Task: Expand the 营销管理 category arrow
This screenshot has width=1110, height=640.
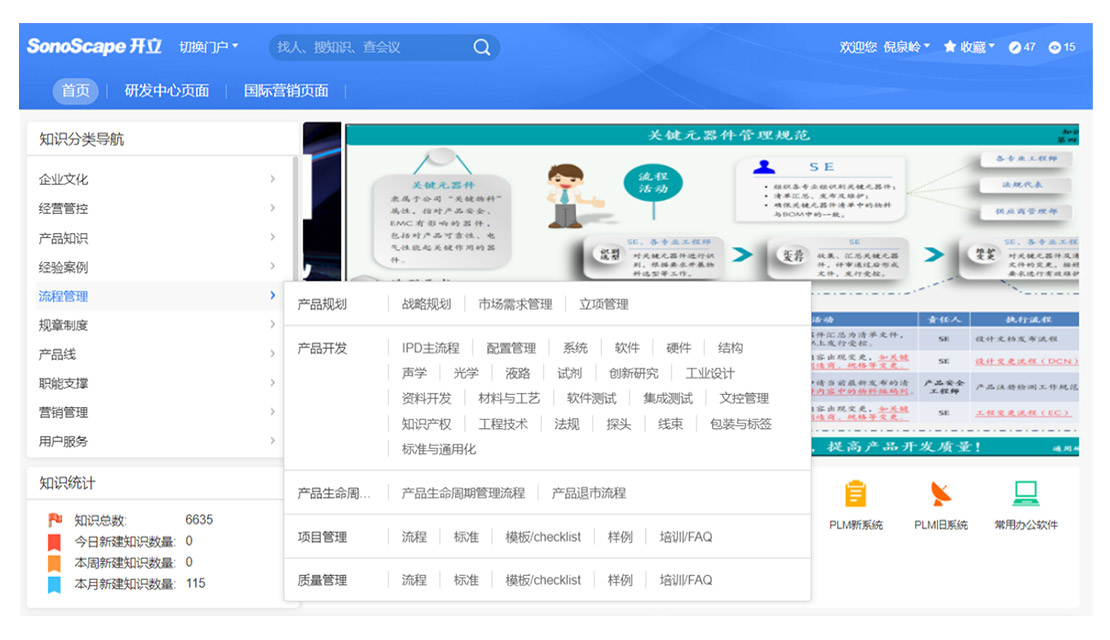Action: click(272, 412)
